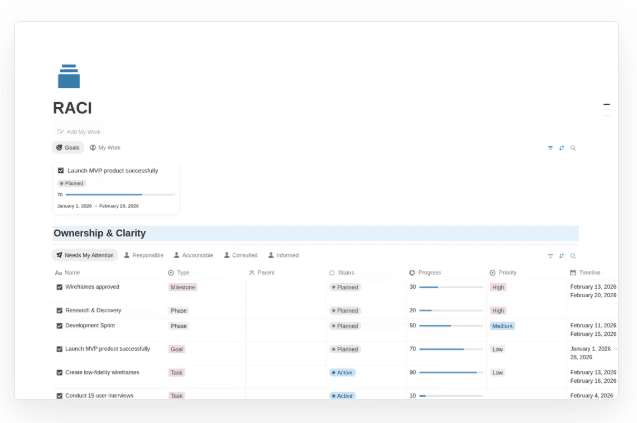Click the Goal type tag
637x423 pixels.
[x=177, y=349]
